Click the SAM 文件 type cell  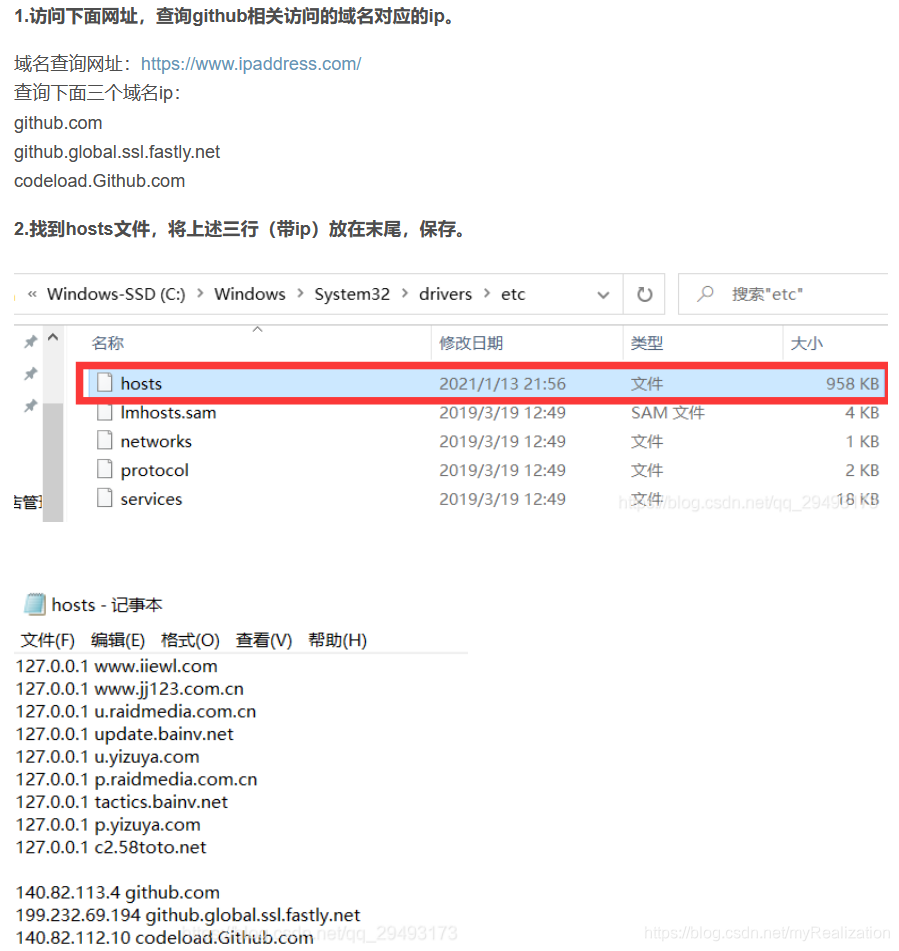(668, 413)
